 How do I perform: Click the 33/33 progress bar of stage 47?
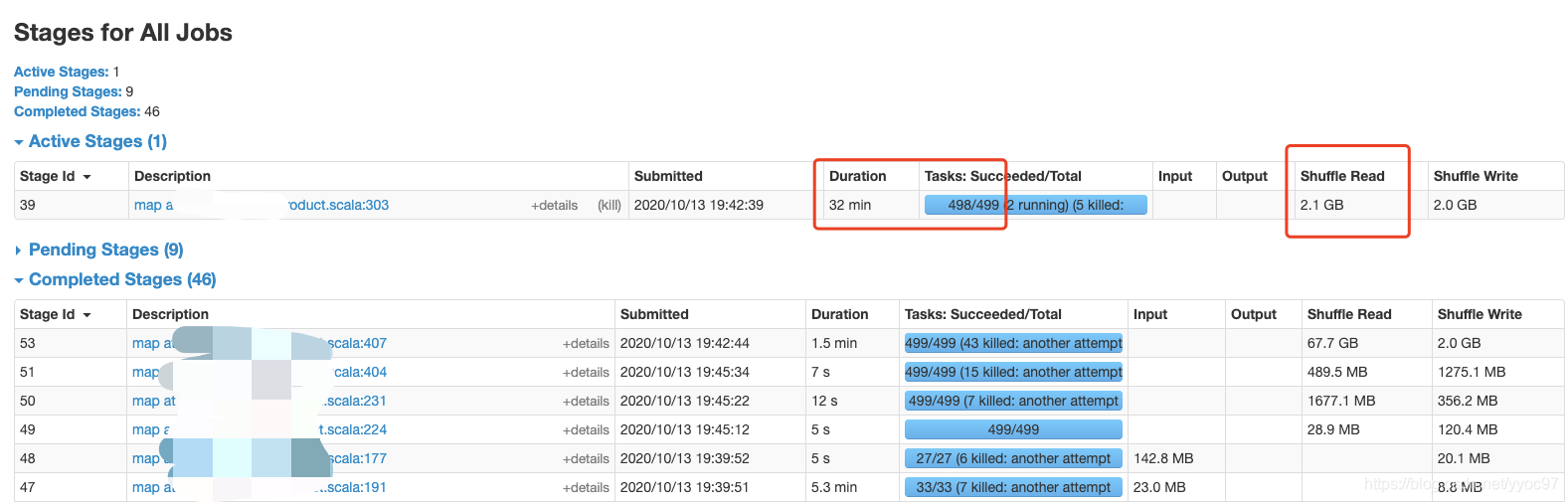click(x=1013, y=487)
